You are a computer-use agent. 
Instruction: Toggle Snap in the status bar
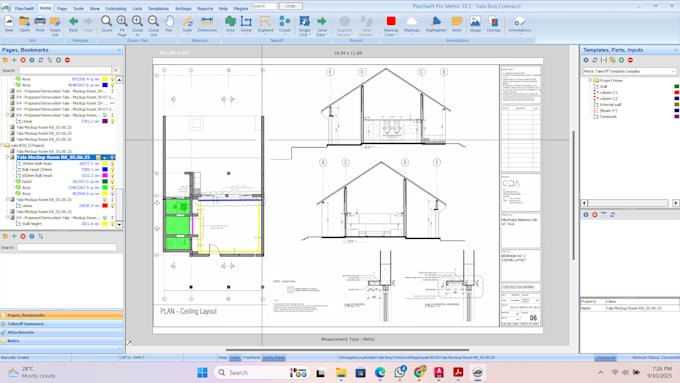(222, 358)
